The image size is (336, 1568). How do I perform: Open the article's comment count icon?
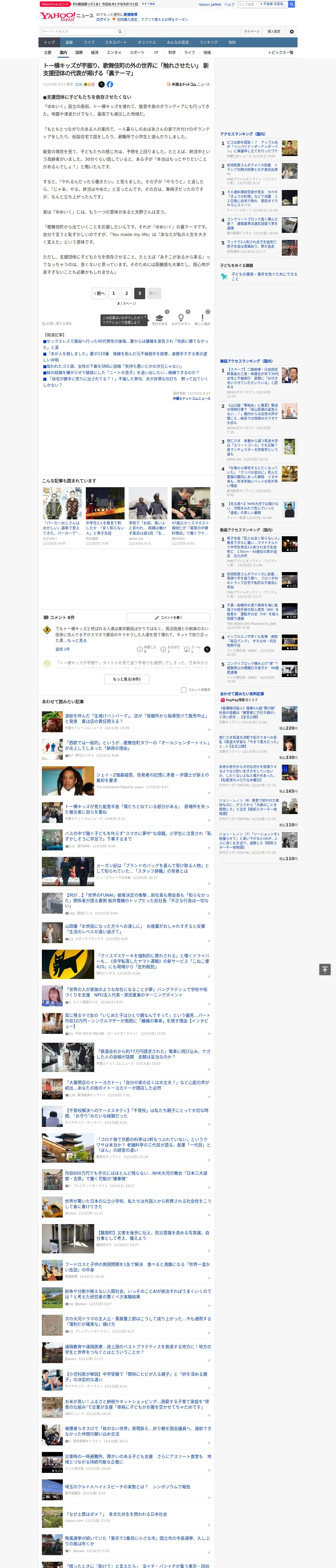pyautogui.click(x=79, y=85)
